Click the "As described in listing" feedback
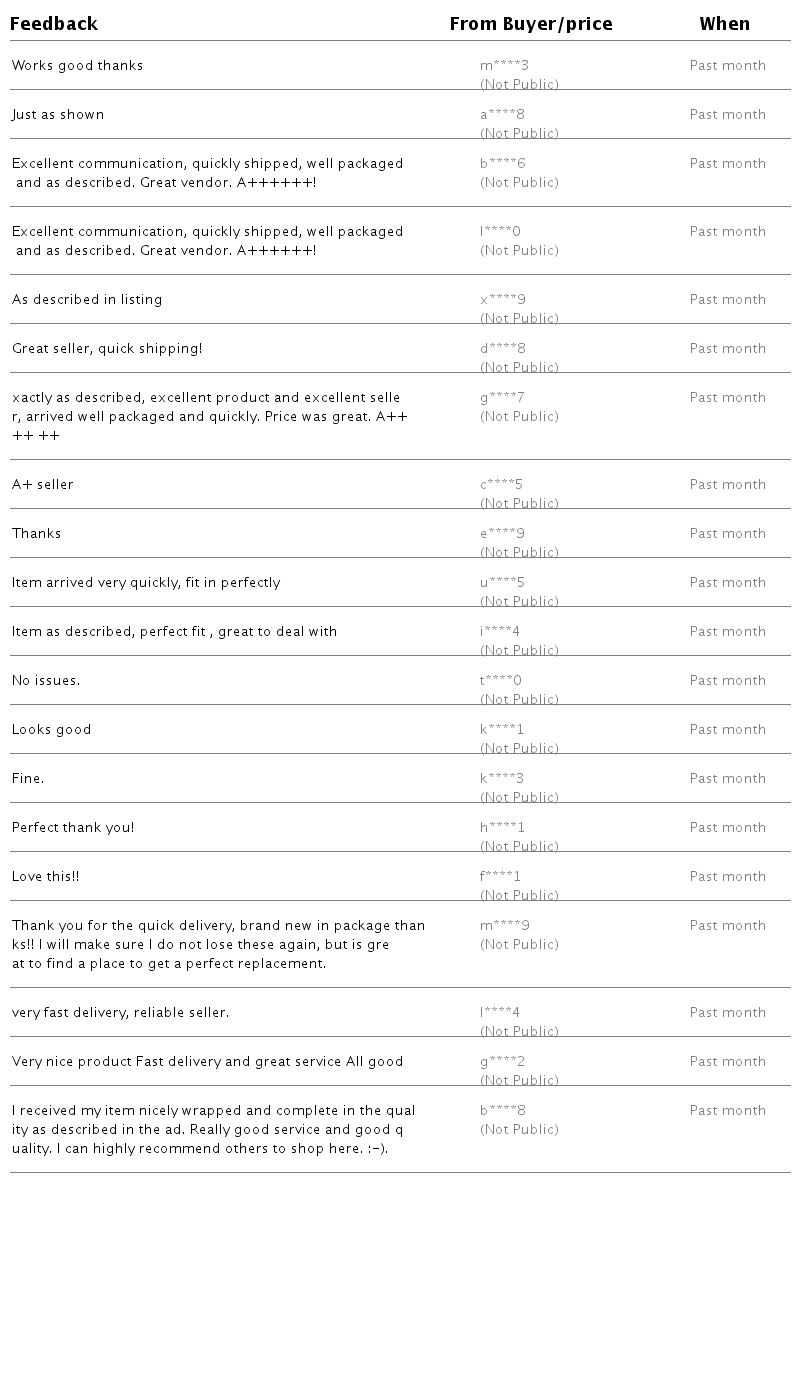The width and height of the screenshot is (800, 1396). (87, 300)
